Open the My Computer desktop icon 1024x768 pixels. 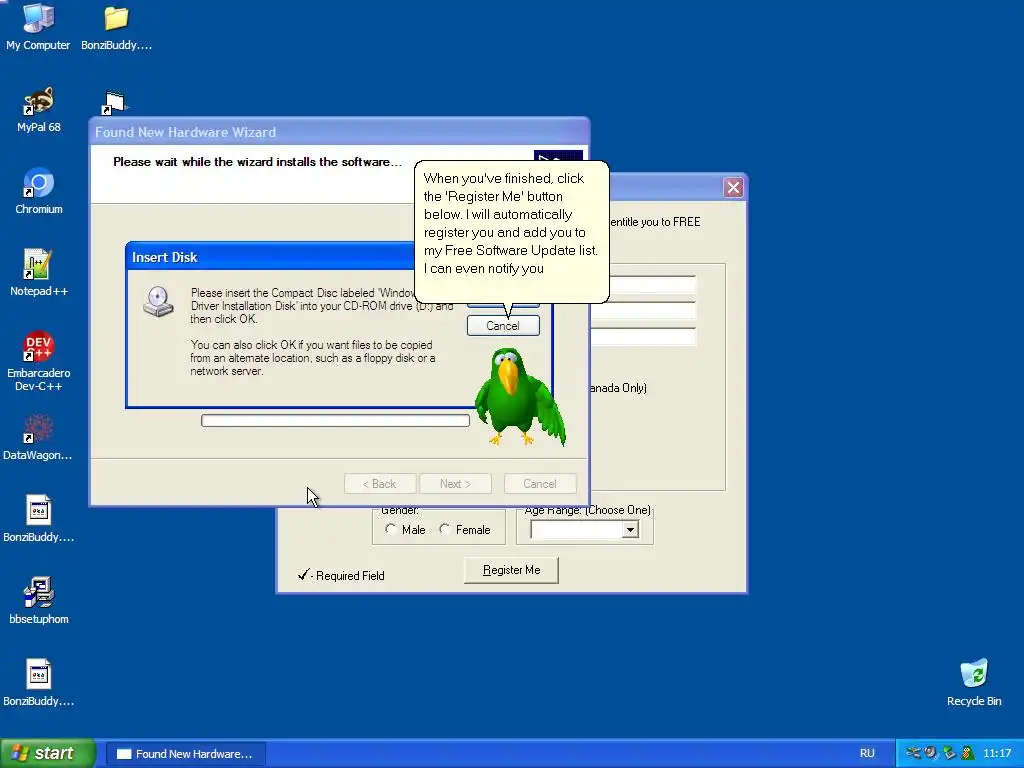(x=38, y=26)
